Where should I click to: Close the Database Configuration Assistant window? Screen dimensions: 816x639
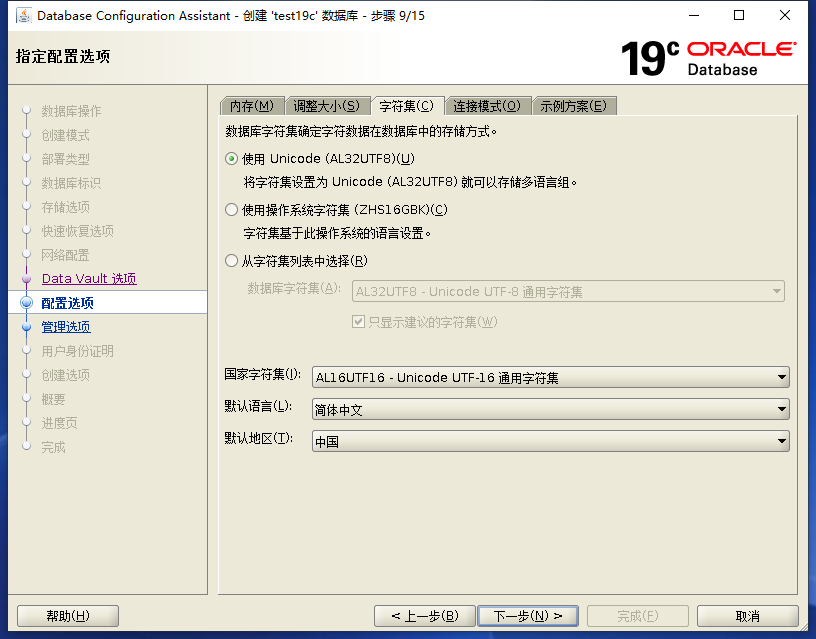(x=785, y=16)
